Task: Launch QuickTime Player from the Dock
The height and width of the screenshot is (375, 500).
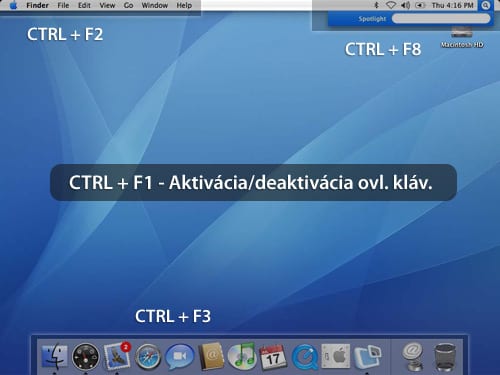Action: click(x=305, y=357)
